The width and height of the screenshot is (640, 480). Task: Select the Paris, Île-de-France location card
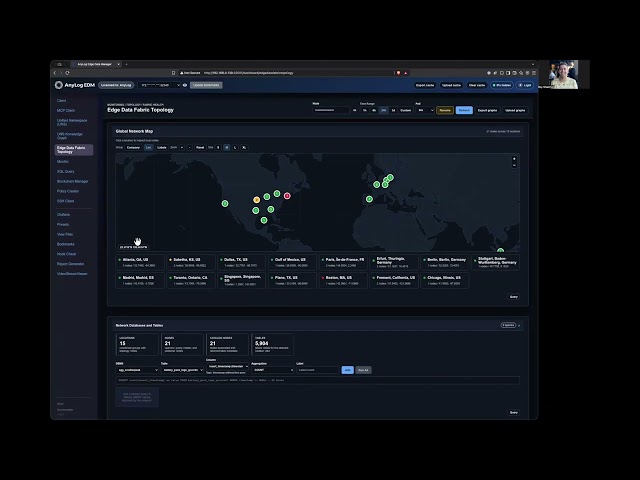(x=343, y=262)
